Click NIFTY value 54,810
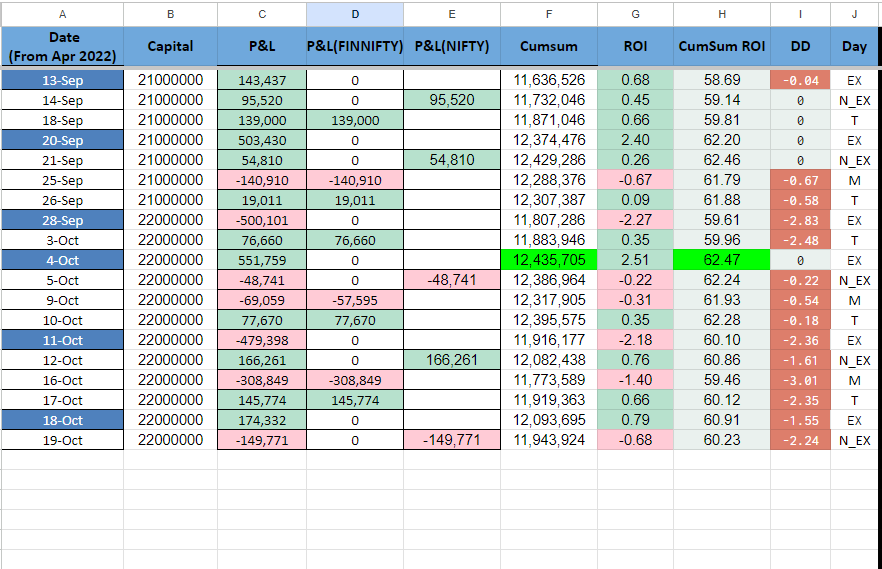Image resolution: width=882 pixels, height=569 pixels. click(452, 160)
